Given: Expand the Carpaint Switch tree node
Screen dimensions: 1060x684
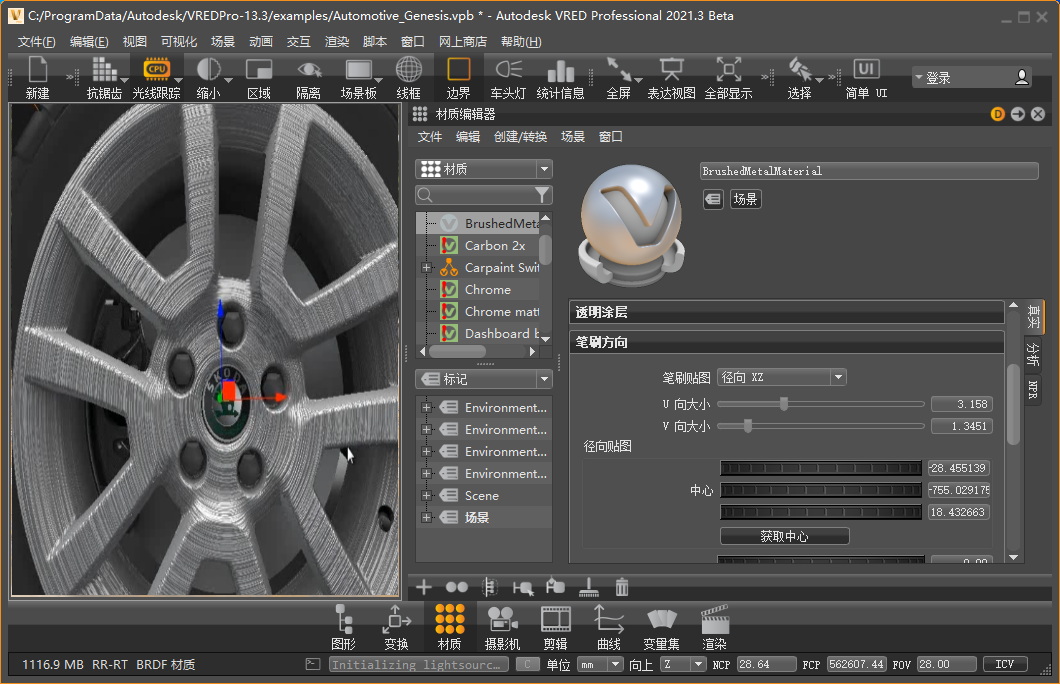Looking at the screenshot, I should 427,268.
